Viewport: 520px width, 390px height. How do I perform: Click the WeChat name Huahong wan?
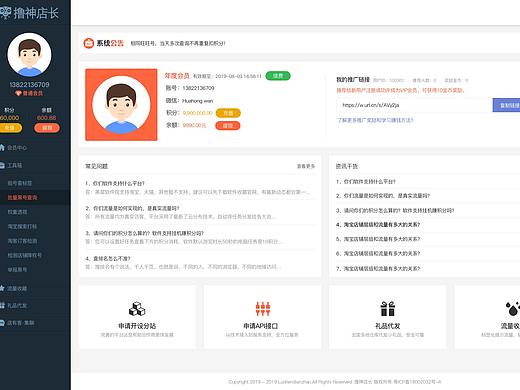click(197, 101)
